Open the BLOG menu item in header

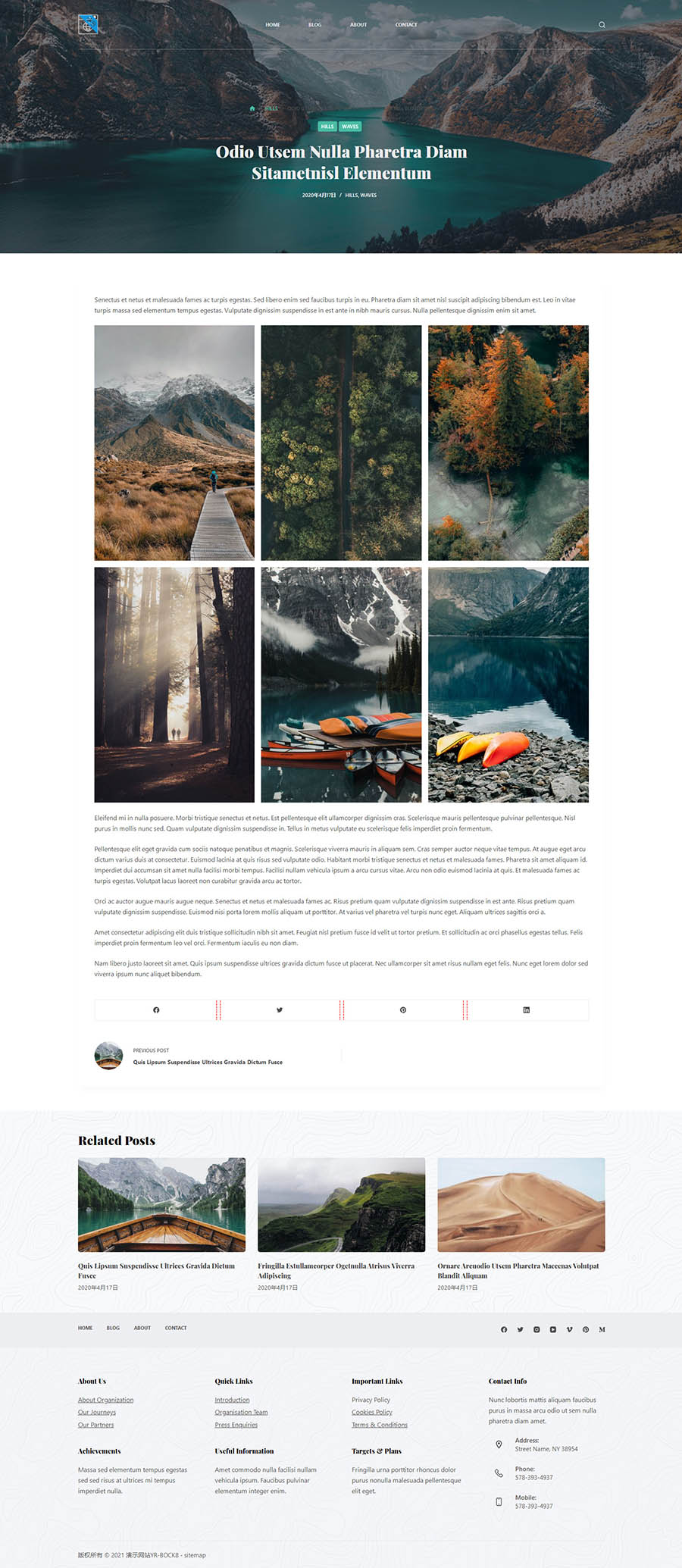[x=315, y=25]
